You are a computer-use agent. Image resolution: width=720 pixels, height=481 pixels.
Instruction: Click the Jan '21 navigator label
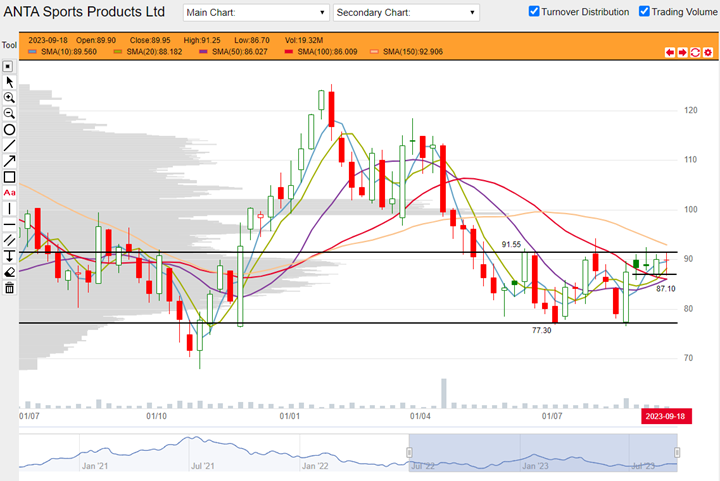(95, 466)
